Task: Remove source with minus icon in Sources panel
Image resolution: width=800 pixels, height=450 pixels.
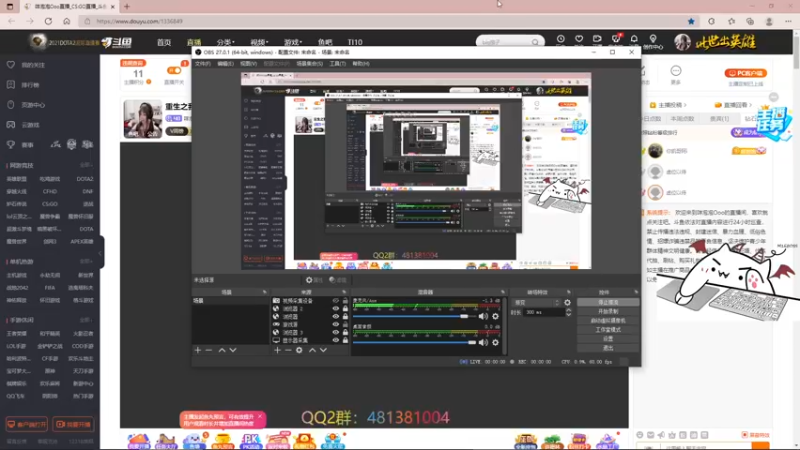Action: pos(288,350)
